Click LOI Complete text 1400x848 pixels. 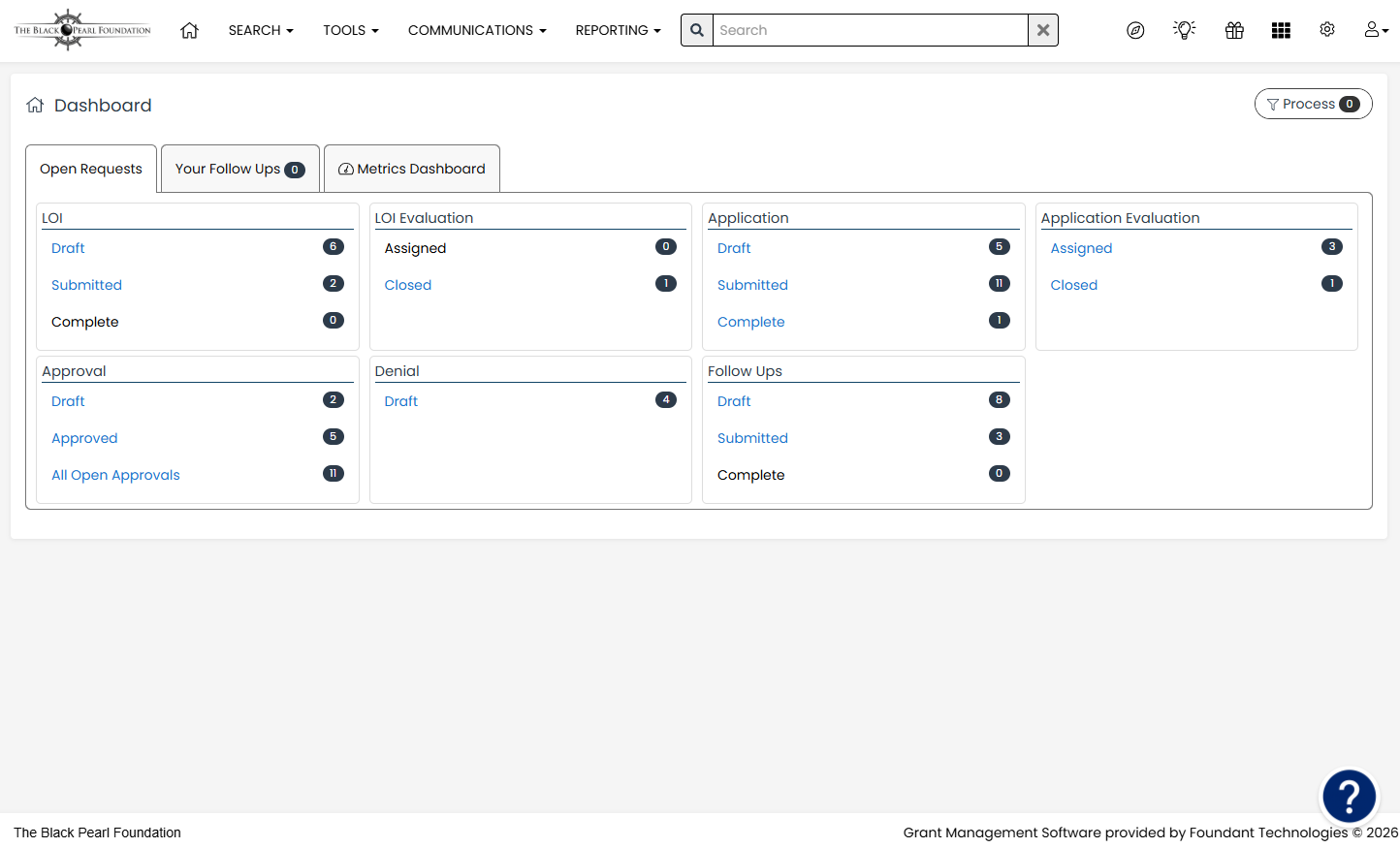pos(85,322)
